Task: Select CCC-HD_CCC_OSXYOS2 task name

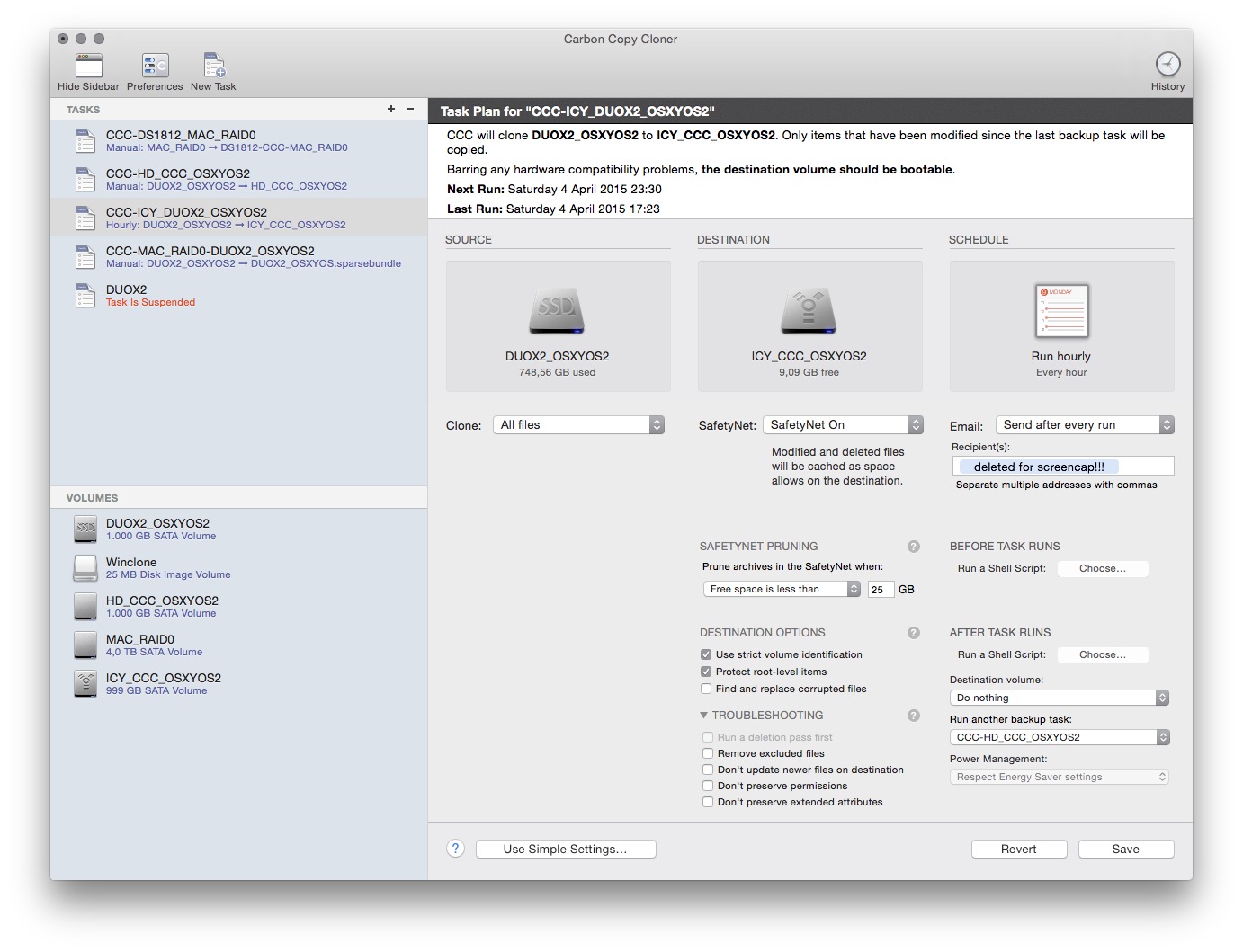Action: point(178,173)
